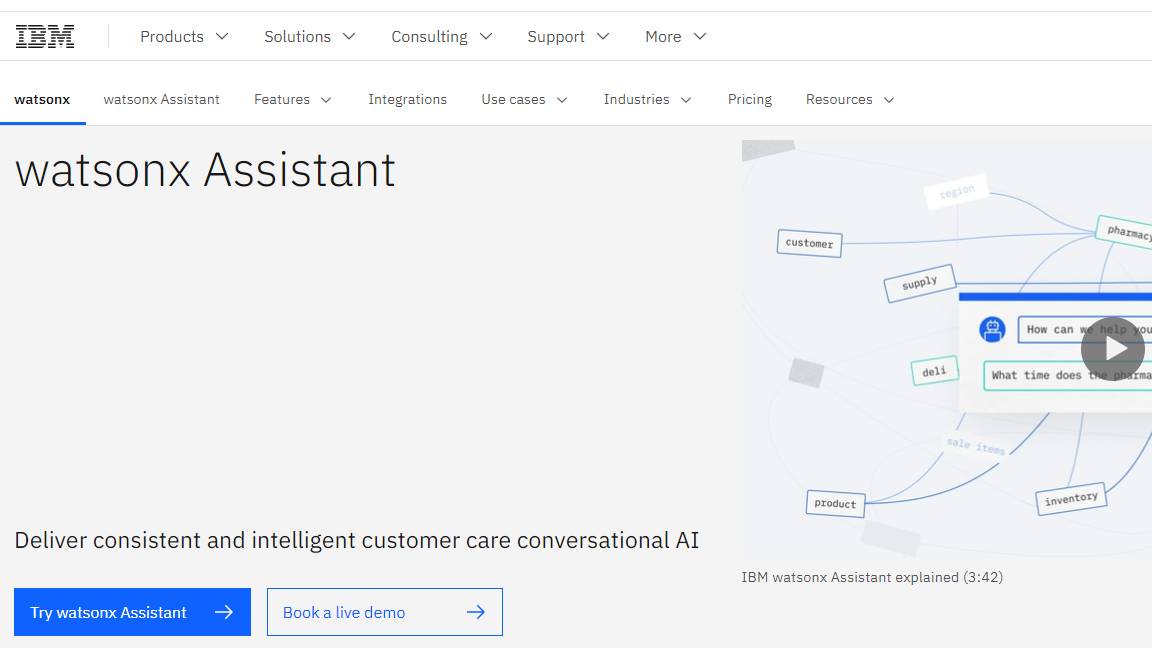Click the What time does the pharmacy message
This screenshot has width=1152, height=648.
[1068, 375]
